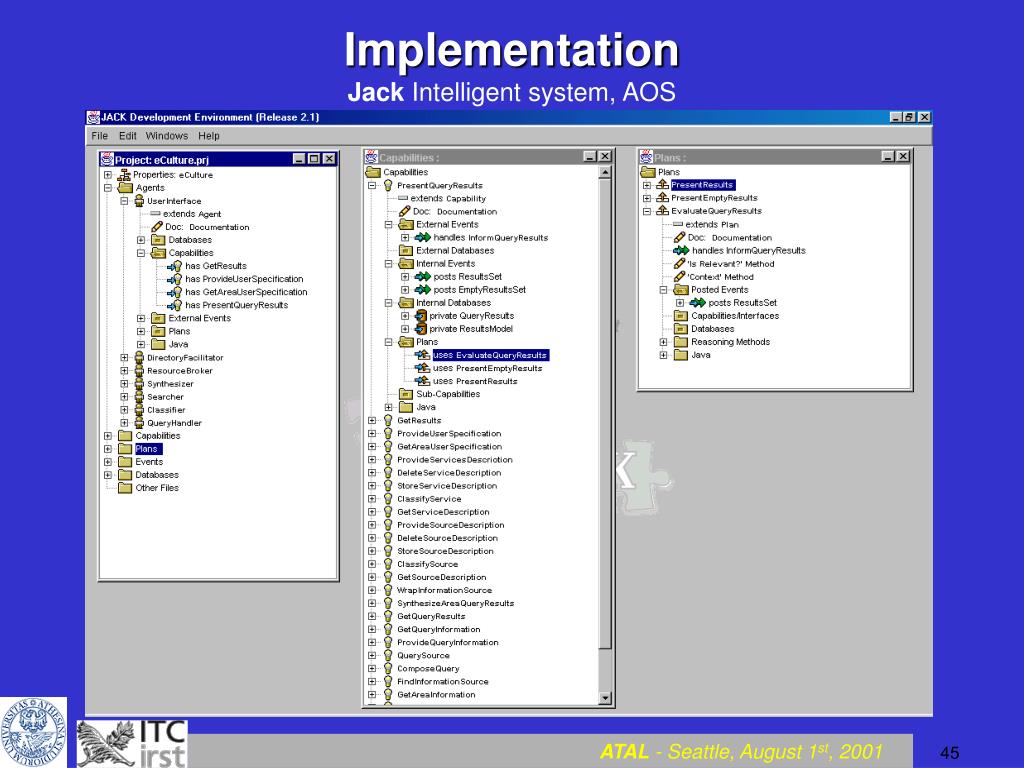Maximize the Project: eCulture.prj window
Image resolution: width=1024 pixels, height=768 pixels.
coord(314,159)
